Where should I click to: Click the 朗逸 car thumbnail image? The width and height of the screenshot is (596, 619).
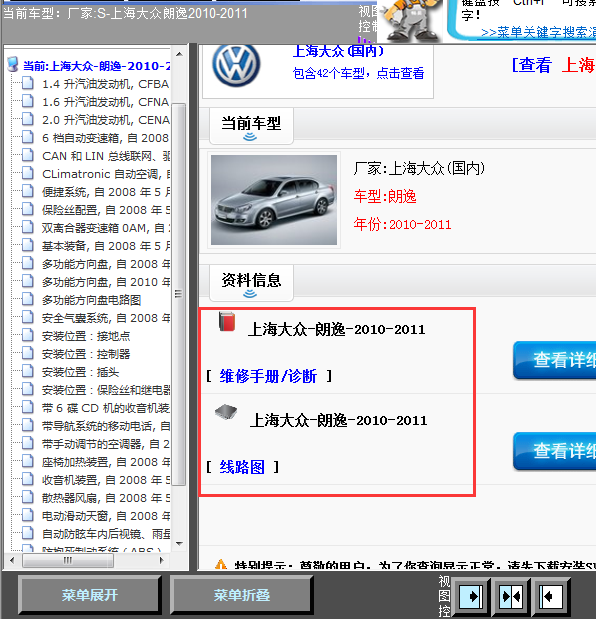(274, 200)
